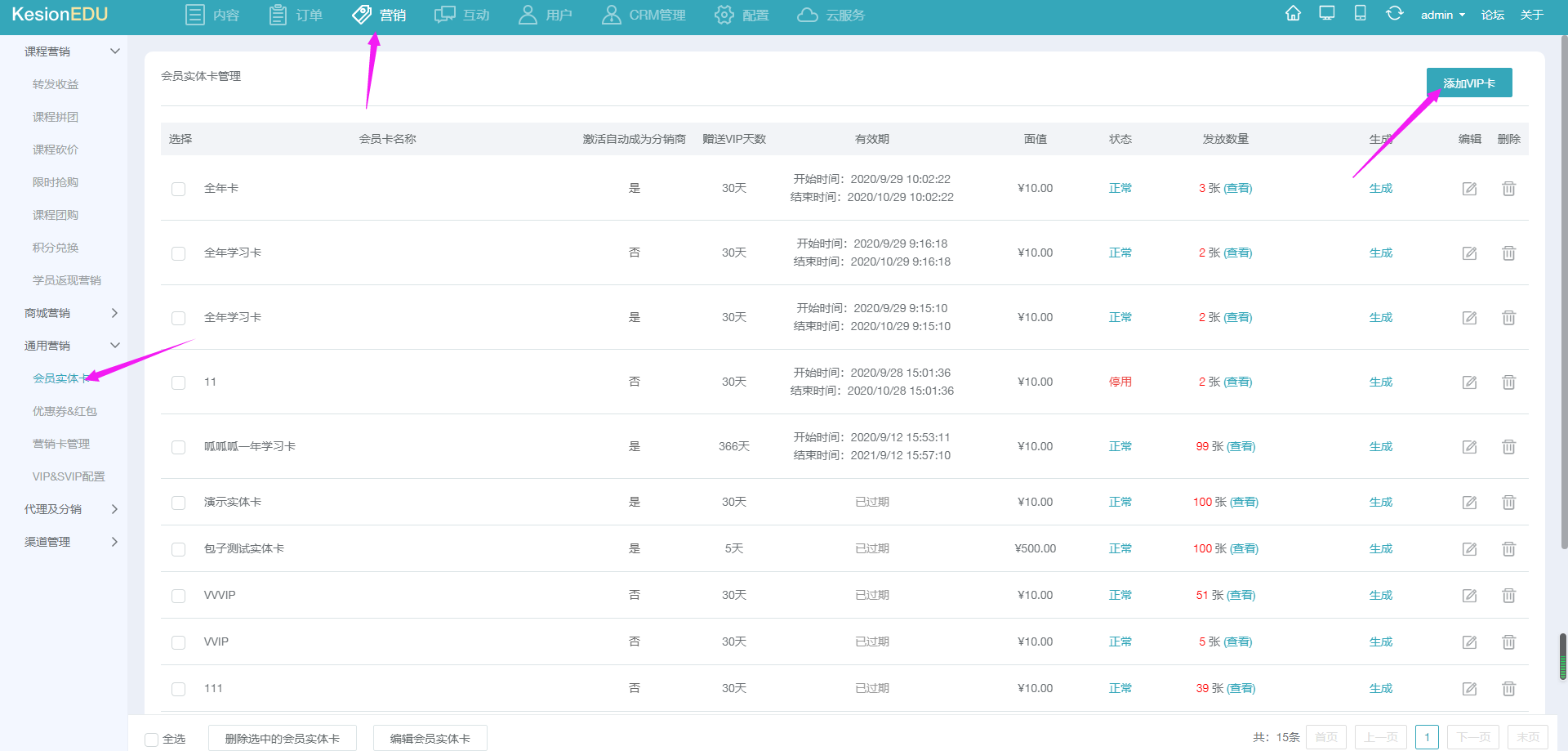Delete the card named 11
Screen dimensions: 1568x751
coord(1508,382)
